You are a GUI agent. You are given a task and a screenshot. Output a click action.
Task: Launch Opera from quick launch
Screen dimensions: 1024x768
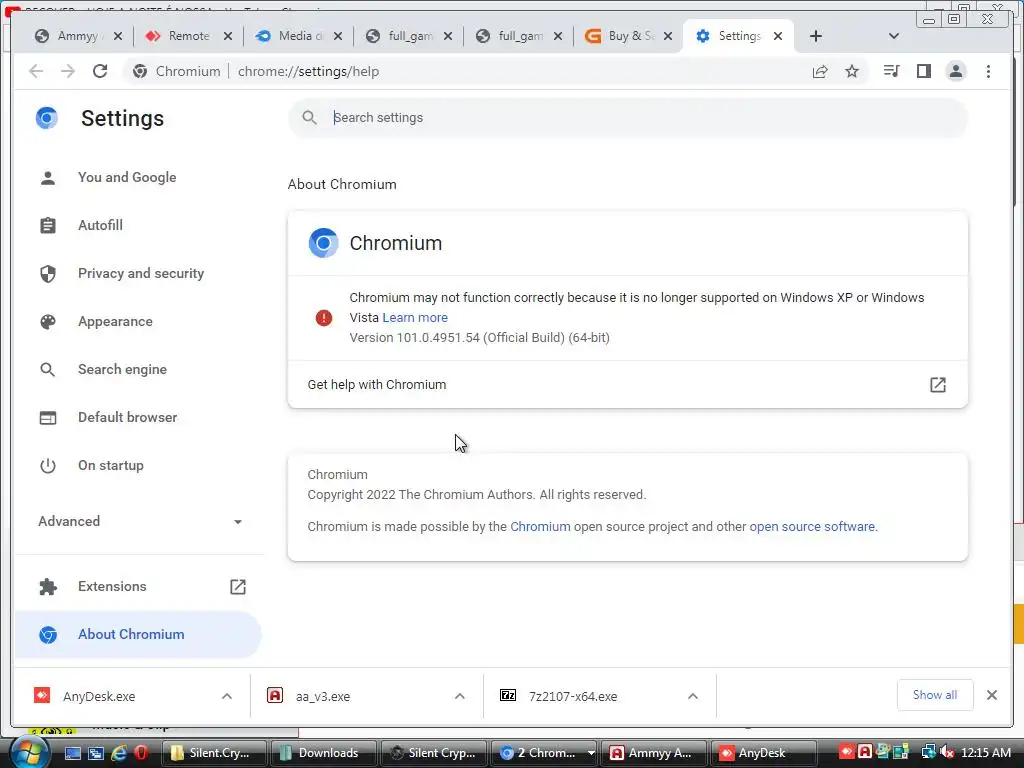coord(140,753)
